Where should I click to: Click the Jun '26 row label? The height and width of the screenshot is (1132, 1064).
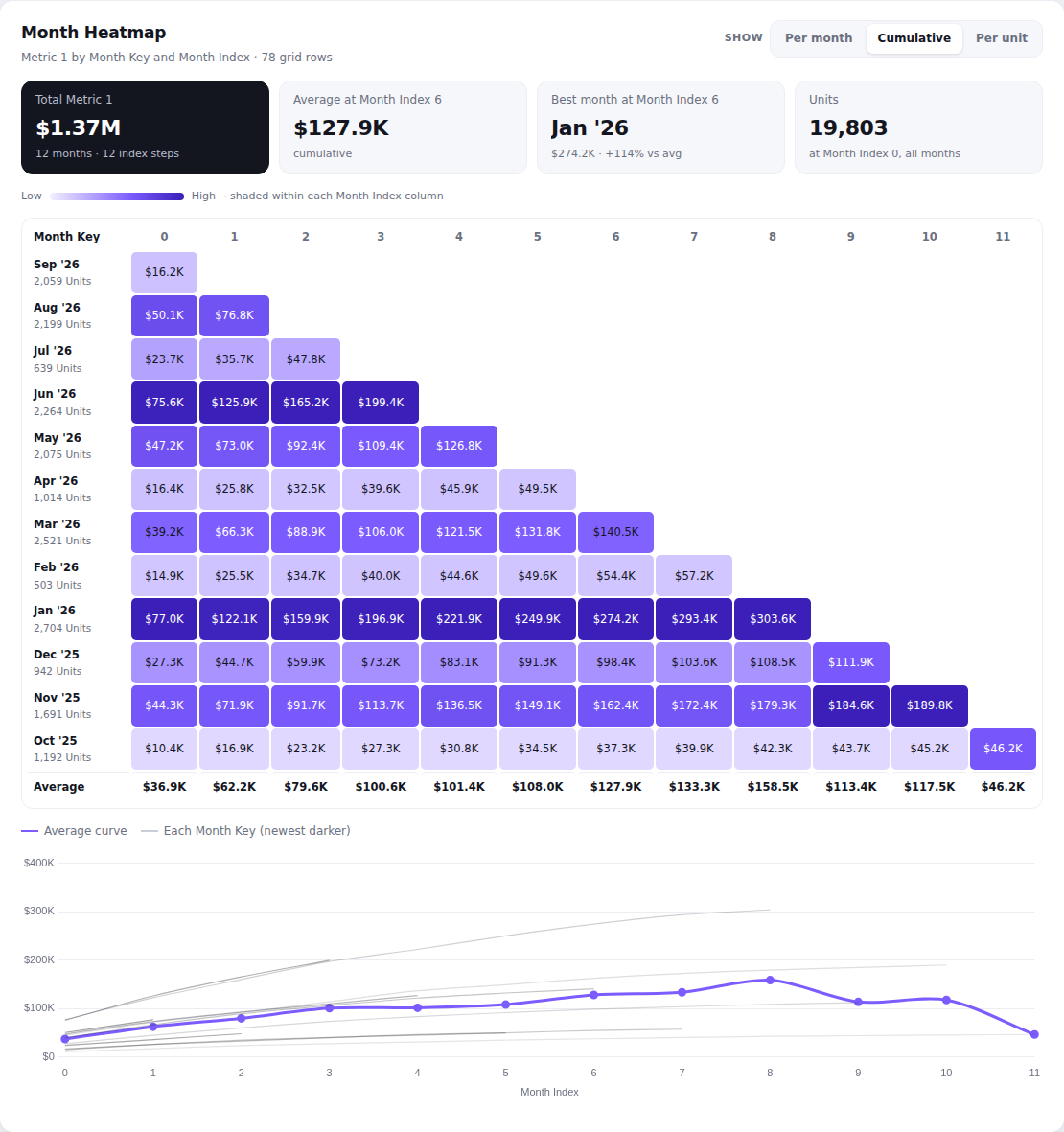coord(55,394)
